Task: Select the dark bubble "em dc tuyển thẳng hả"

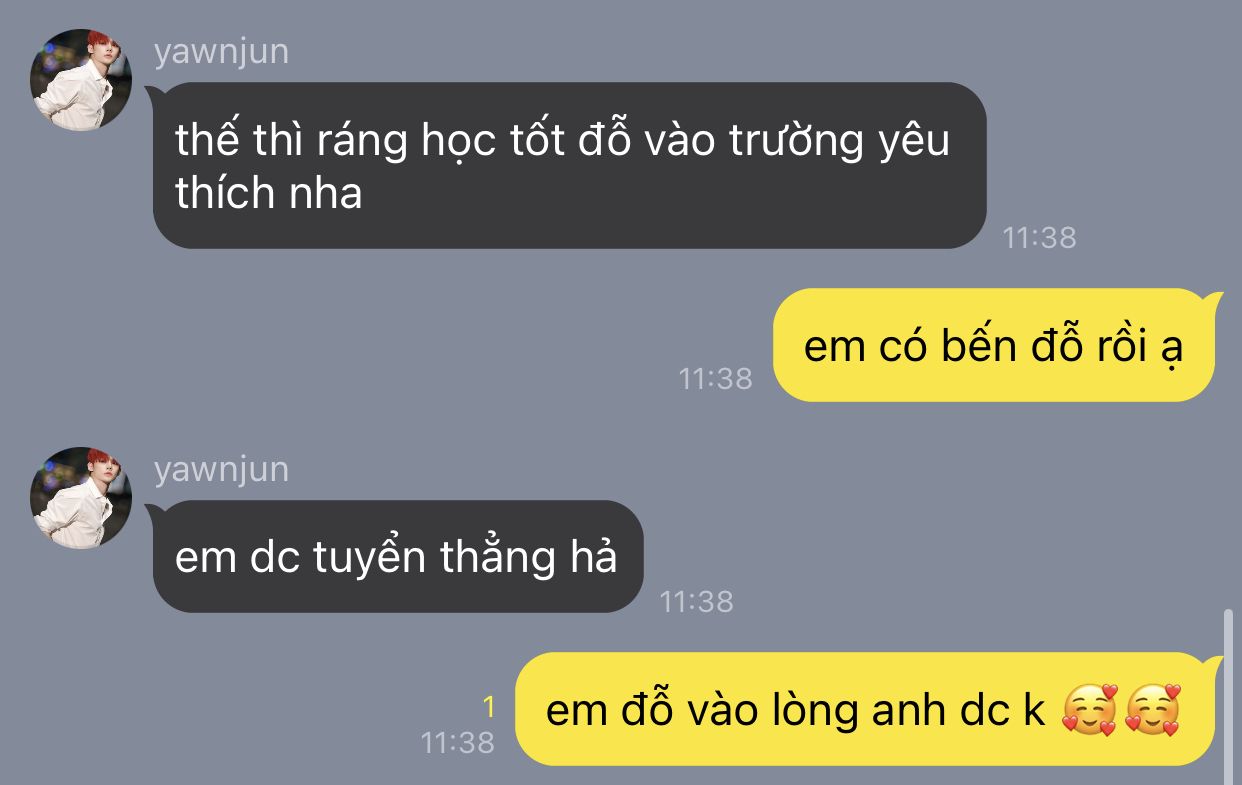Action: click(397, 557)
